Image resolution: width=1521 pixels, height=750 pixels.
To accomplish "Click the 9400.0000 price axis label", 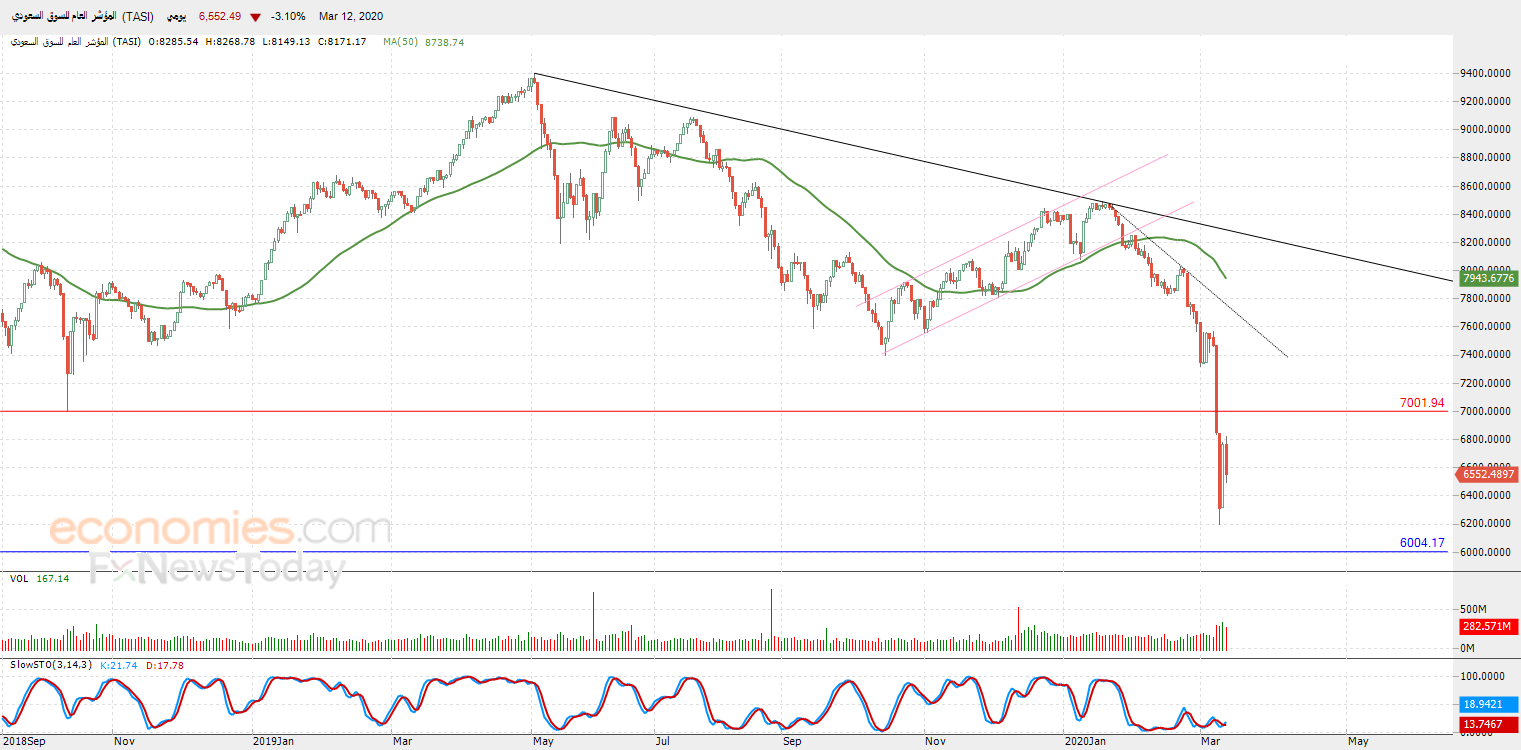I will 1484,73.
